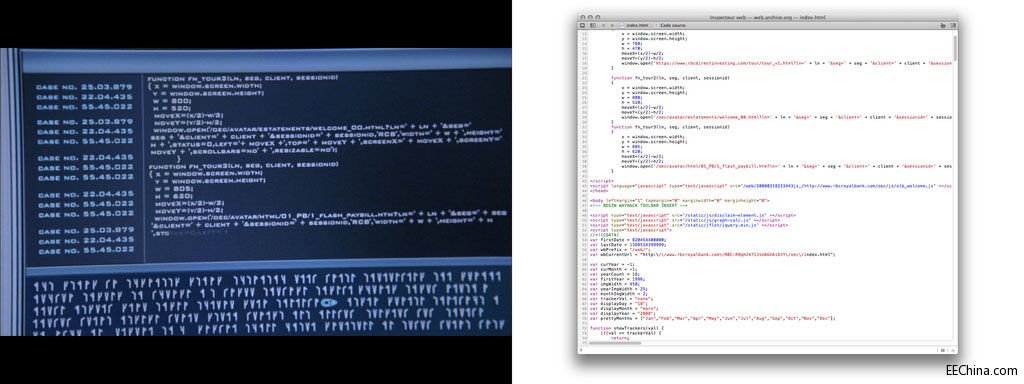Go back with the left arrow in the inspector toolbar

pyautogui.click(x=603, y=25)
